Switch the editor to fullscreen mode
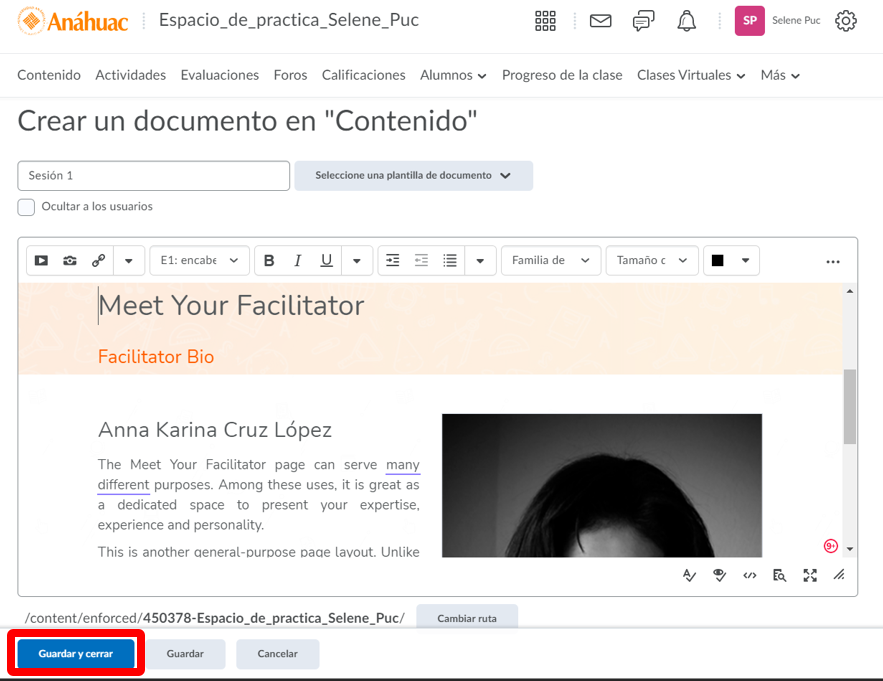 [809, 575]
